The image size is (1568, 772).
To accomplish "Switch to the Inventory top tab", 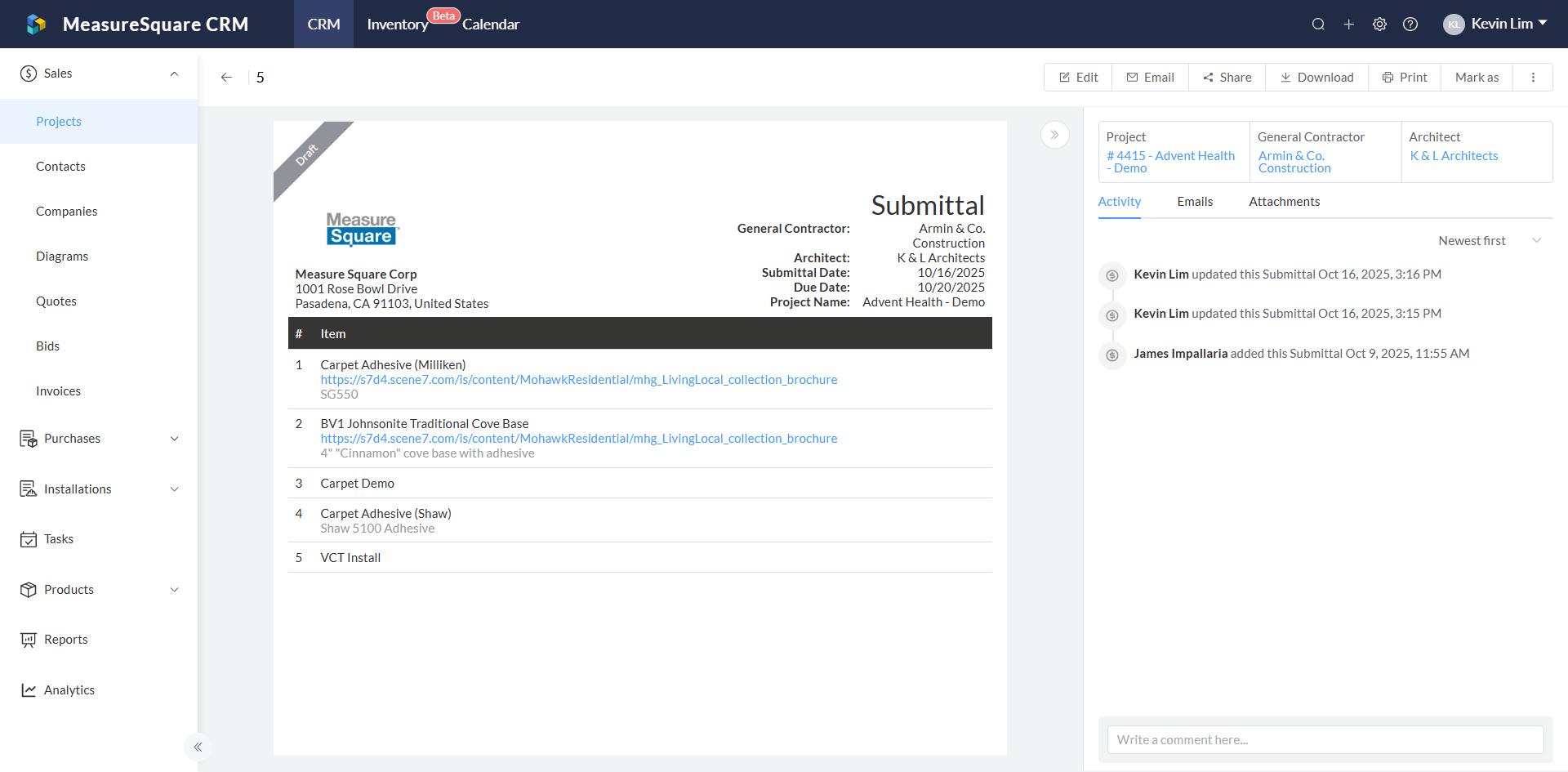I will tap(398, 25).
